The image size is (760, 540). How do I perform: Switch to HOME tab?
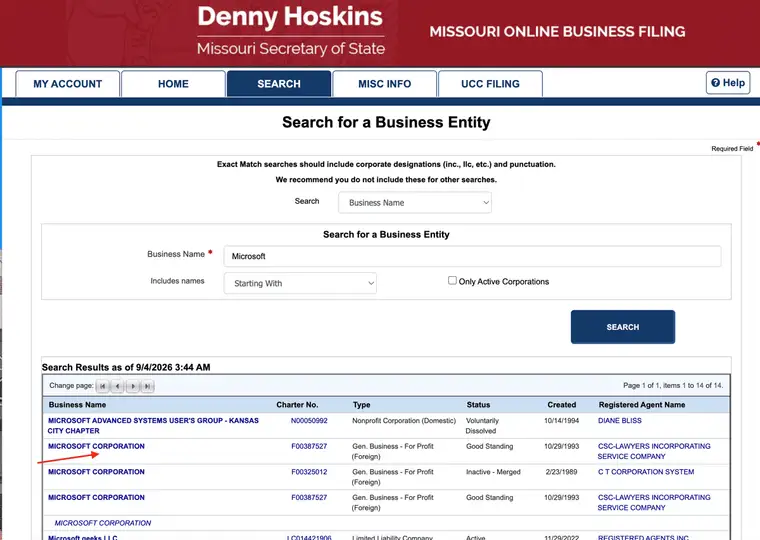173,84
